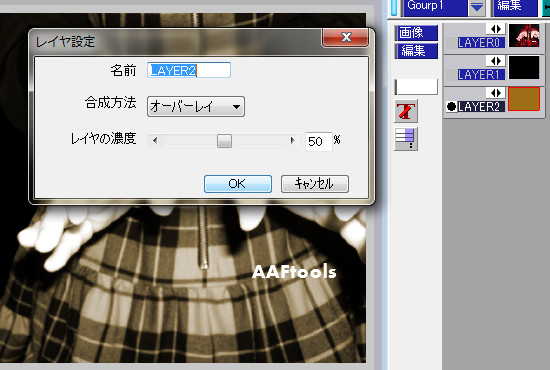
Task: Click the density percent value box
Action: pos(318,141)
